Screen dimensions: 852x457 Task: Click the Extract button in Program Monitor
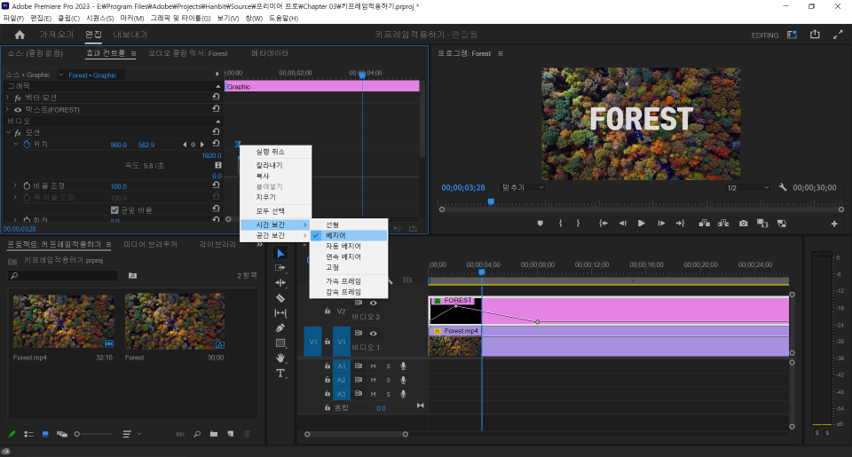pyautogui.click(x=723, y=223)
